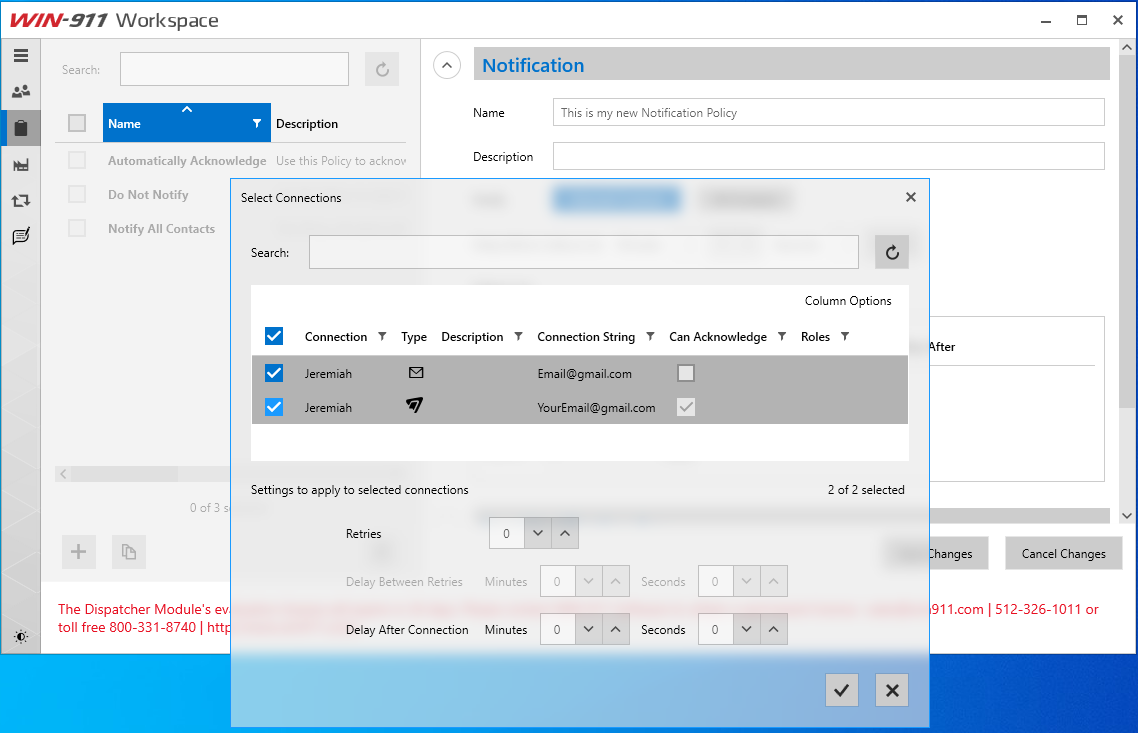The height and width of the screenshot is (733, 1138).
Task: Check the Automatically Acknowledge policy checkbox
Action: (x=77, y=160)
